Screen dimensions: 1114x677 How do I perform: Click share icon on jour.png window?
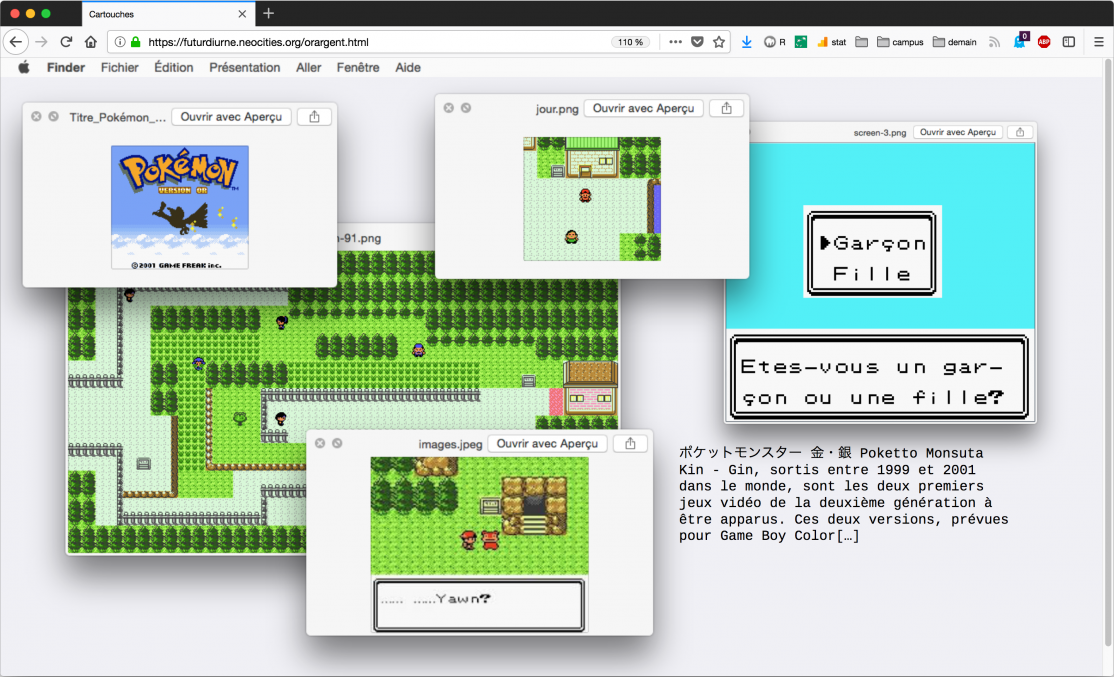click(x=726, y=108)
